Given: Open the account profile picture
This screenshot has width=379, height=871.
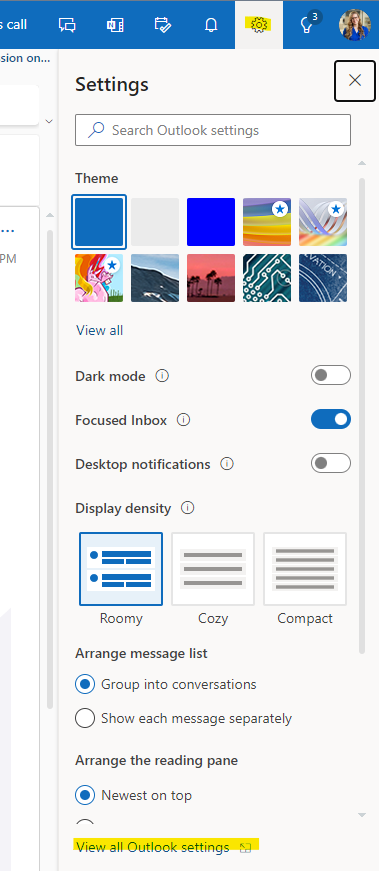Looking at the screenshot, I should (x=355, y=25).
